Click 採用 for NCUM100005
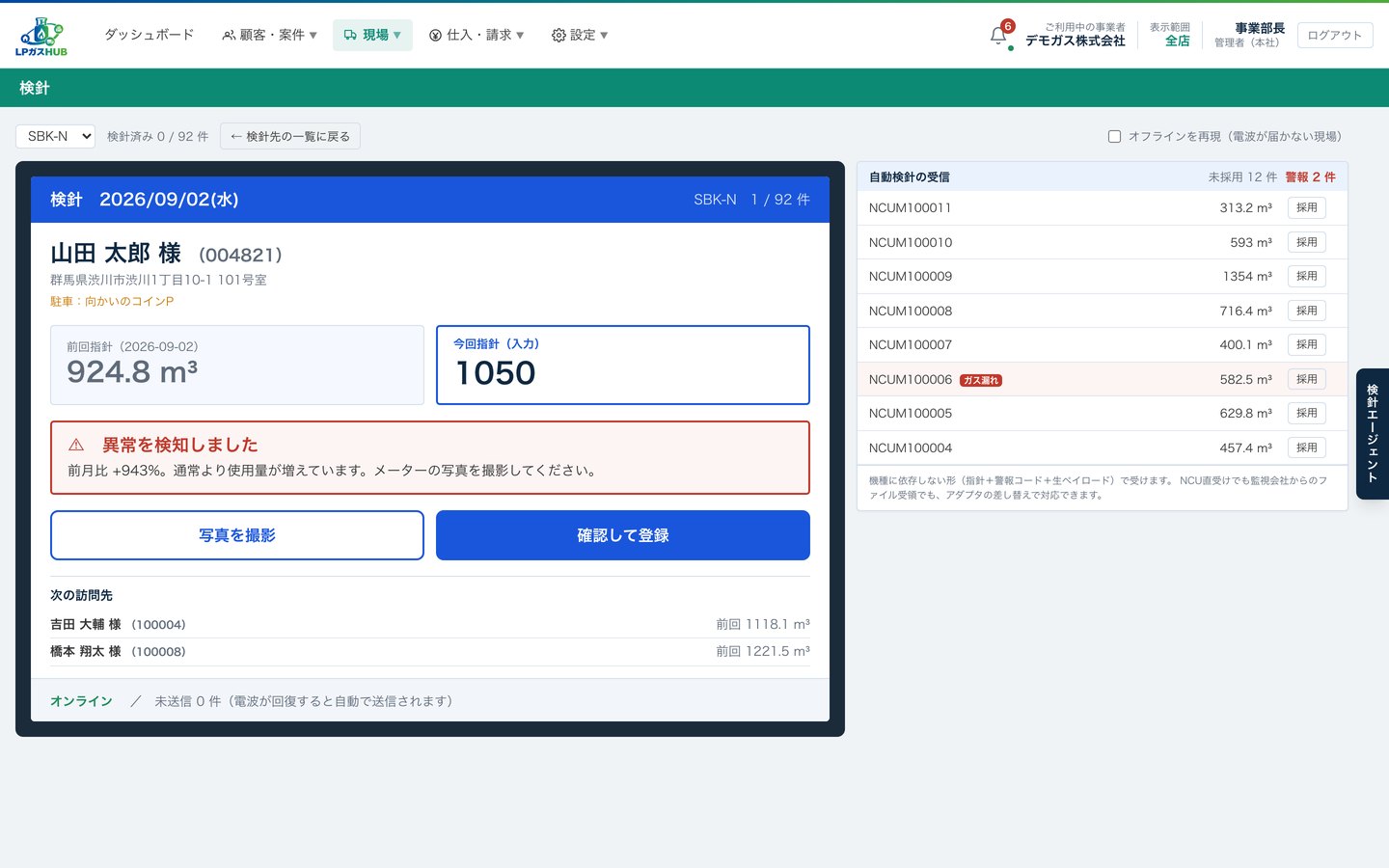Image resolution: width=1389 pixels, height=868 pixels. pyautogui.click(x=1307, y=413)
